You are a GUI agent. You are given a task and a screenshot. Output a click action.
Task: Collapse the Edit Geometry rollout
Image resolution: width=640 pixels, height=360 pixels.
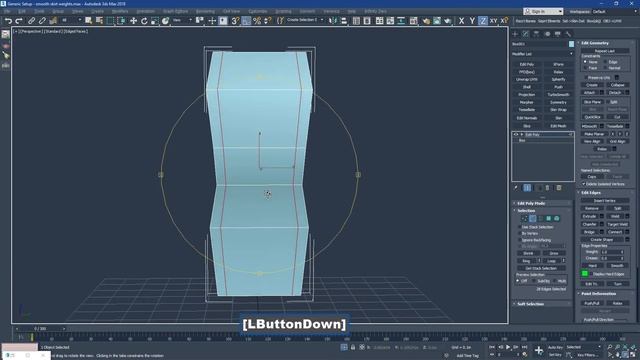tap(594, 43)
